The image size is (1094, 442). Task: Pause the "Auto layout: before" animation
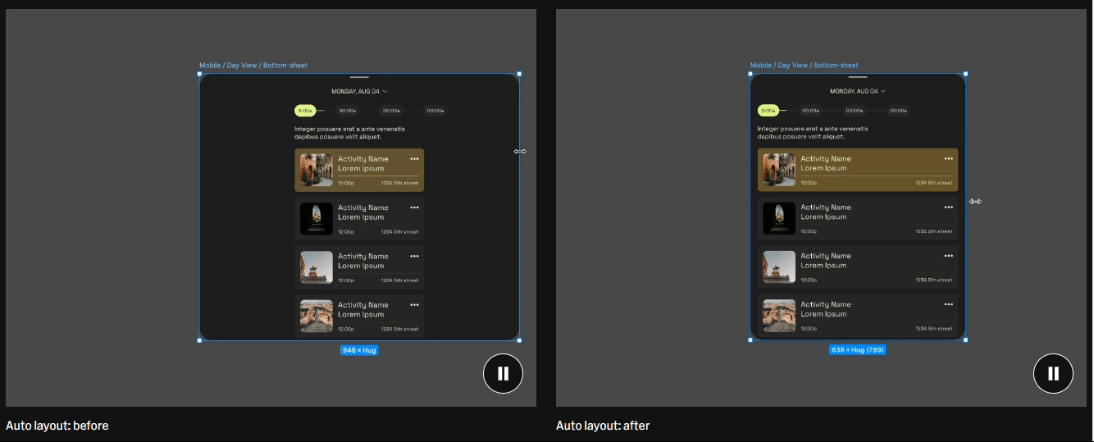click(x=503, y=373)
